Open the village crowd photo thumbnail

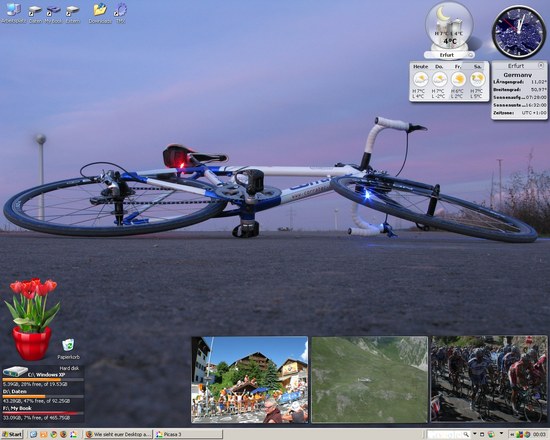click(250, 380)
